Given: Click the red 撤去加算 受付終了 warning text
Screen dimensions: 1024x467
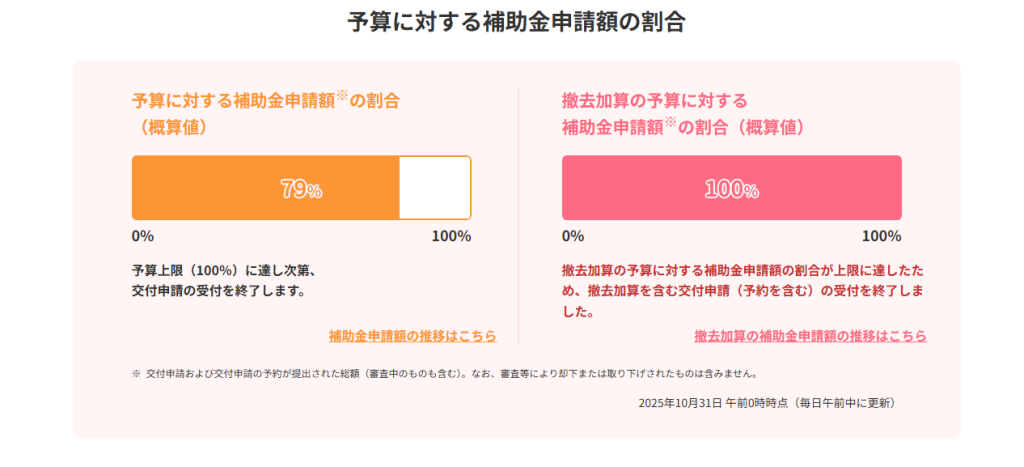Looking at the screenshot, I should point(742,291).
